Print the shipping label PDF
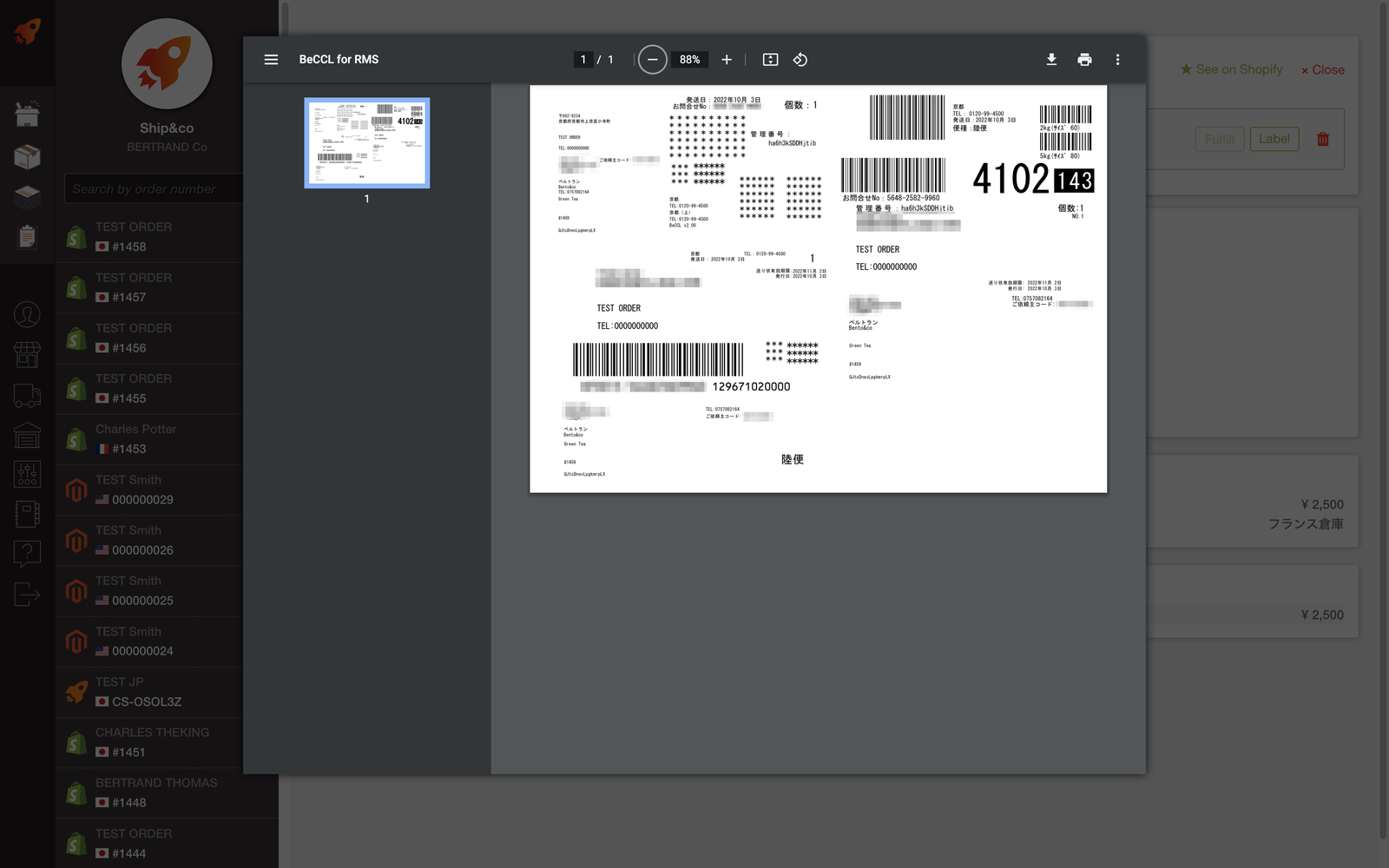The width and height of the screenshot is (1389, 868). [1084, 60]
